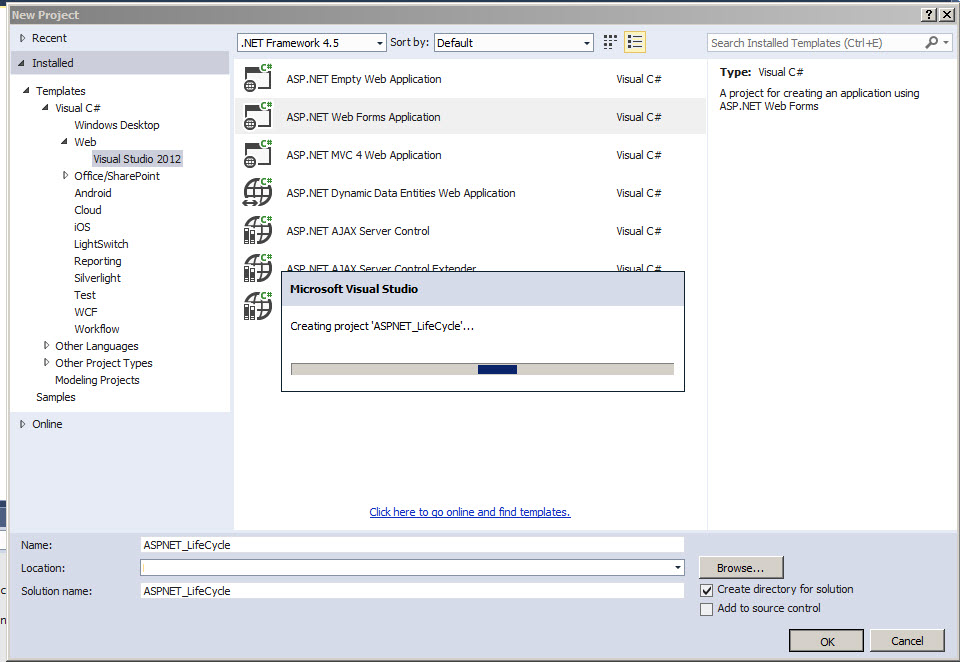Click ASP.NET Empty Web Application template icon
Viewport: 960px width, 662px height.
click(x=258, y=78)
